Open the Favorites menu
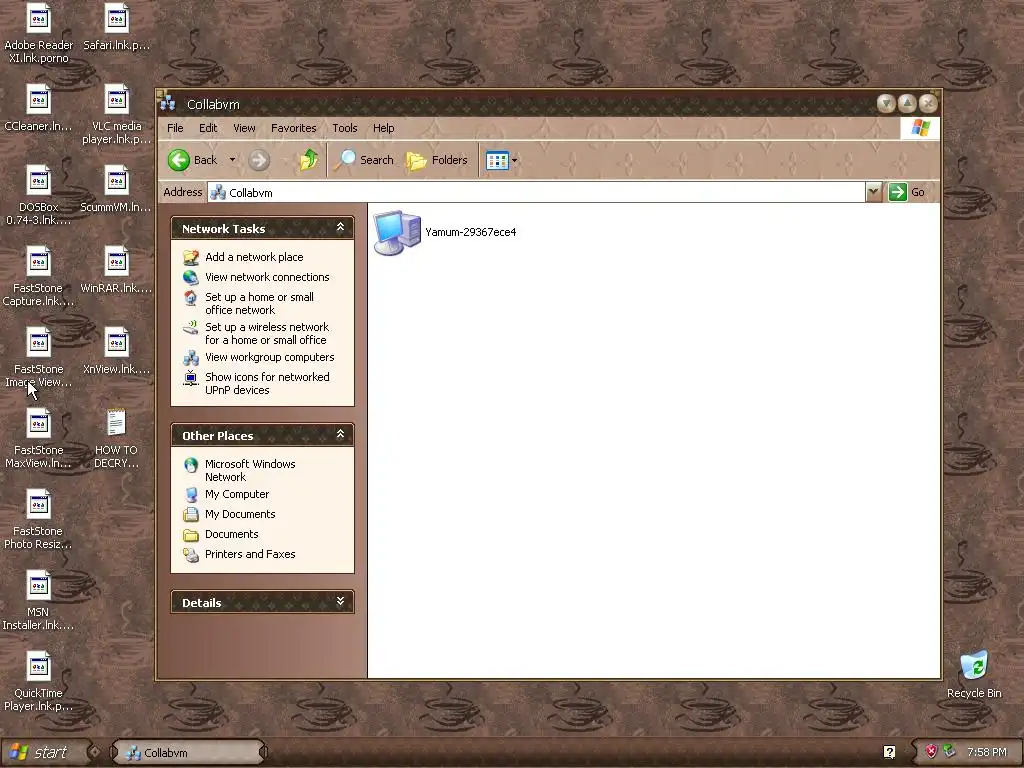This screenshot has width=1024, height=768. coord(293,128)
